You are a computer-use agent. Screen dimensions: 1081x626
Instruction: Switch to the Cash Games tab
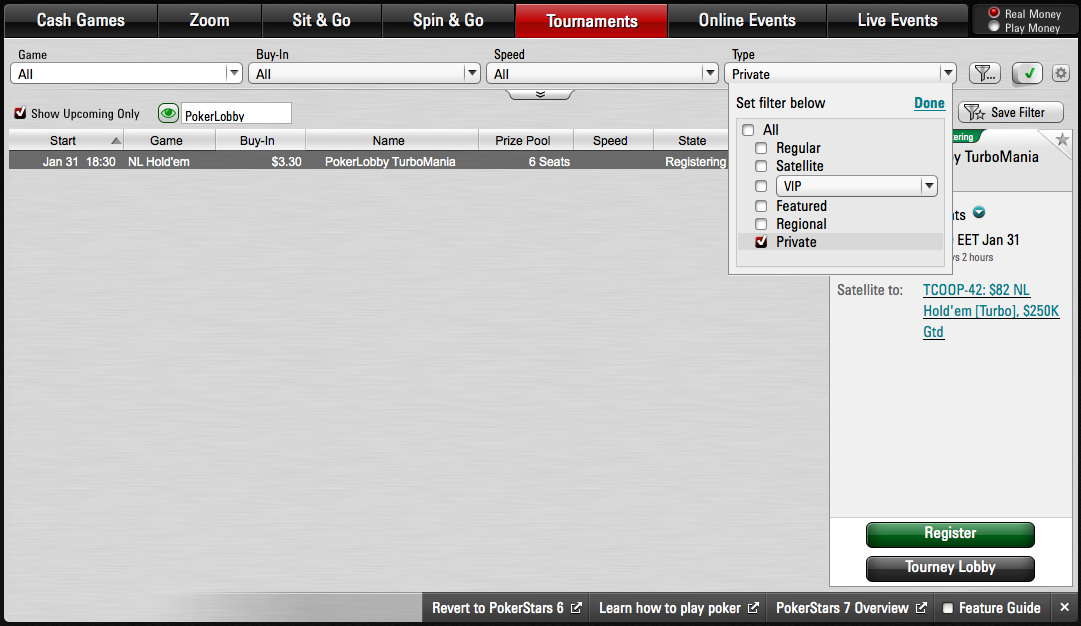[x=81, y=20]
